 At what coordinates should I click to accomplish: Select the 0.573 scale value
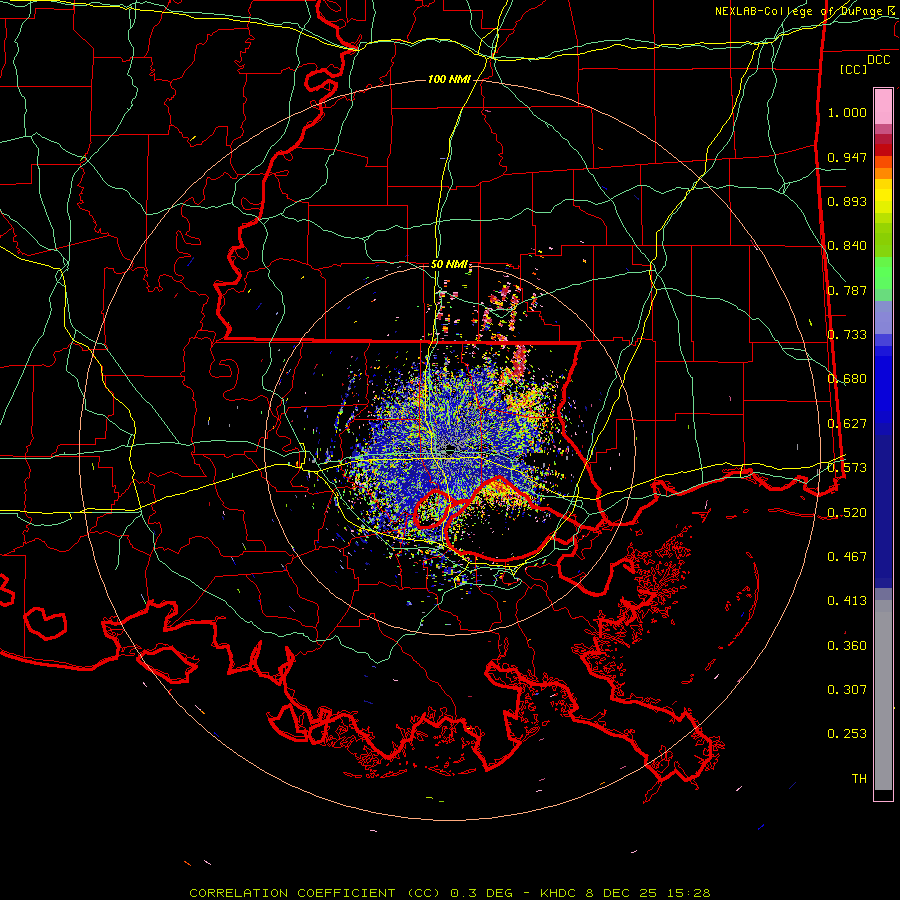tap(847, 468)
